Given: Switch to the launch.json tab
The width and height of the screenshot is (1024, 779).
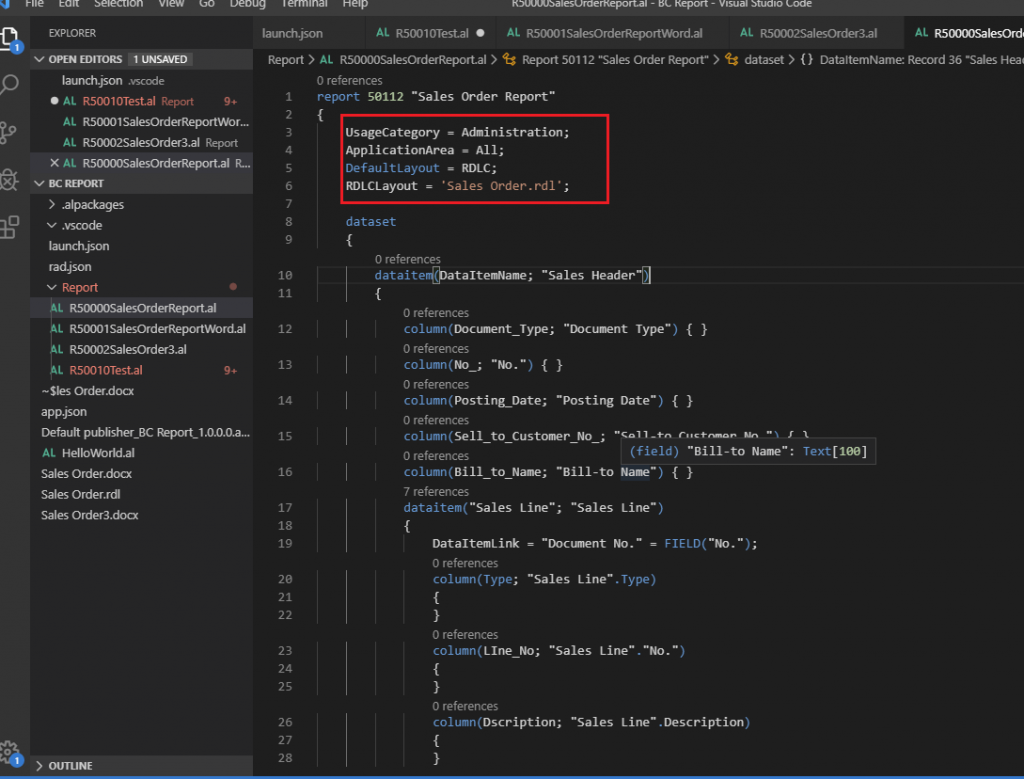Looking at the screenshot, I should 292,33.
